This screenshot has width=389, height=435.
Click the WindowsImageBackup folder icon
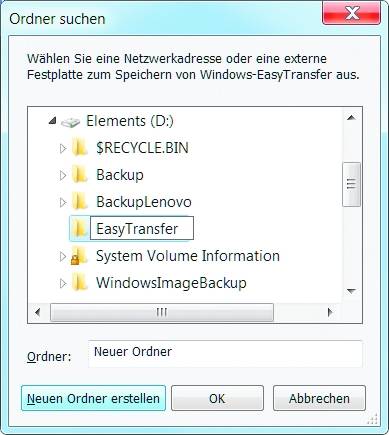coord(80,283)
